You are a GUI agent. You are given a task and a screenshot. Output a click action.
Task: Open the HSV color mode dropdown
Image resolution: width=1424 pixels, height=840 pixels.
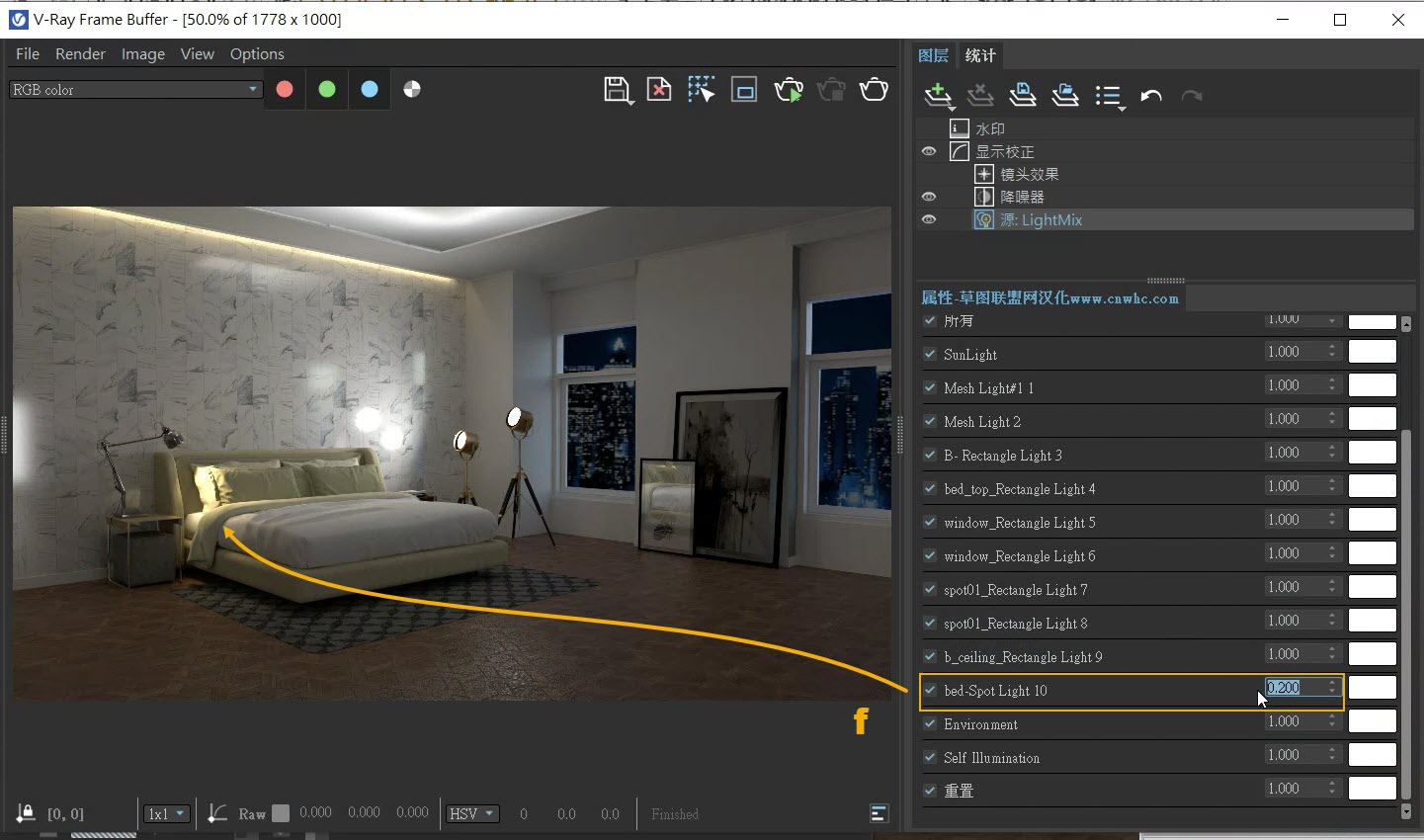(x=471, y=813)
